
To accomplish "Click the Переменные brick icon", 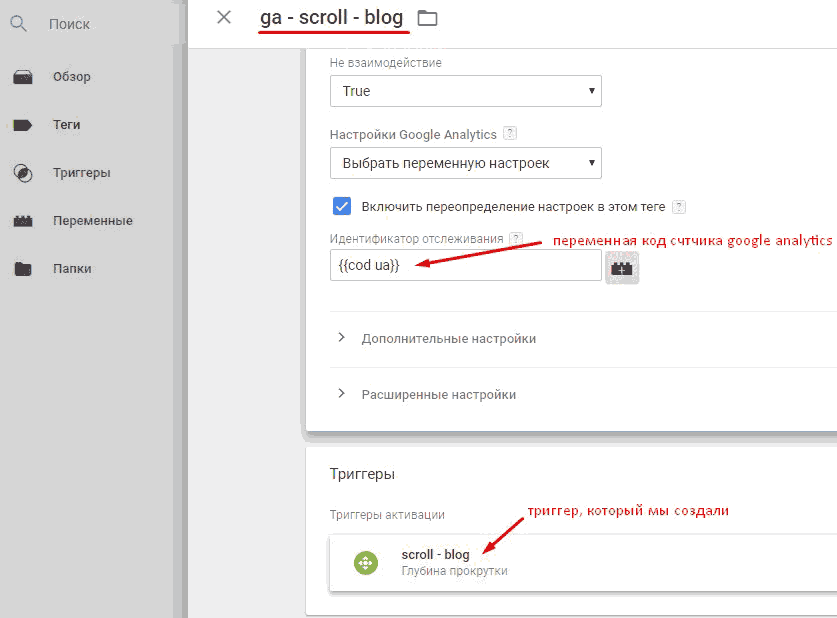I will [x=23, y=221].
